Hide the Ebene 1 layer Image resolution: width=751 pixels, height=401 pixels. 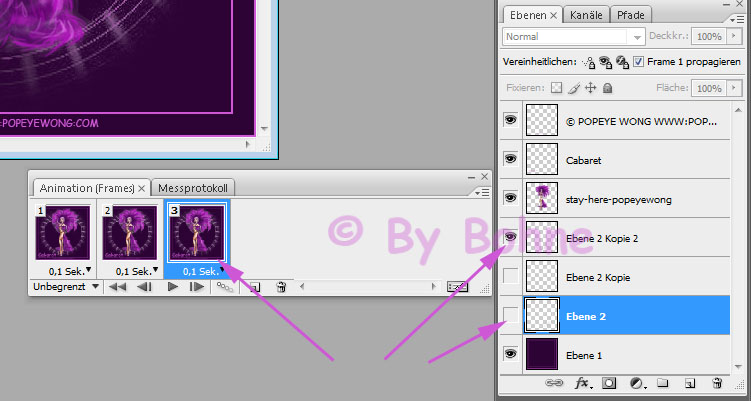pos(510,354)
